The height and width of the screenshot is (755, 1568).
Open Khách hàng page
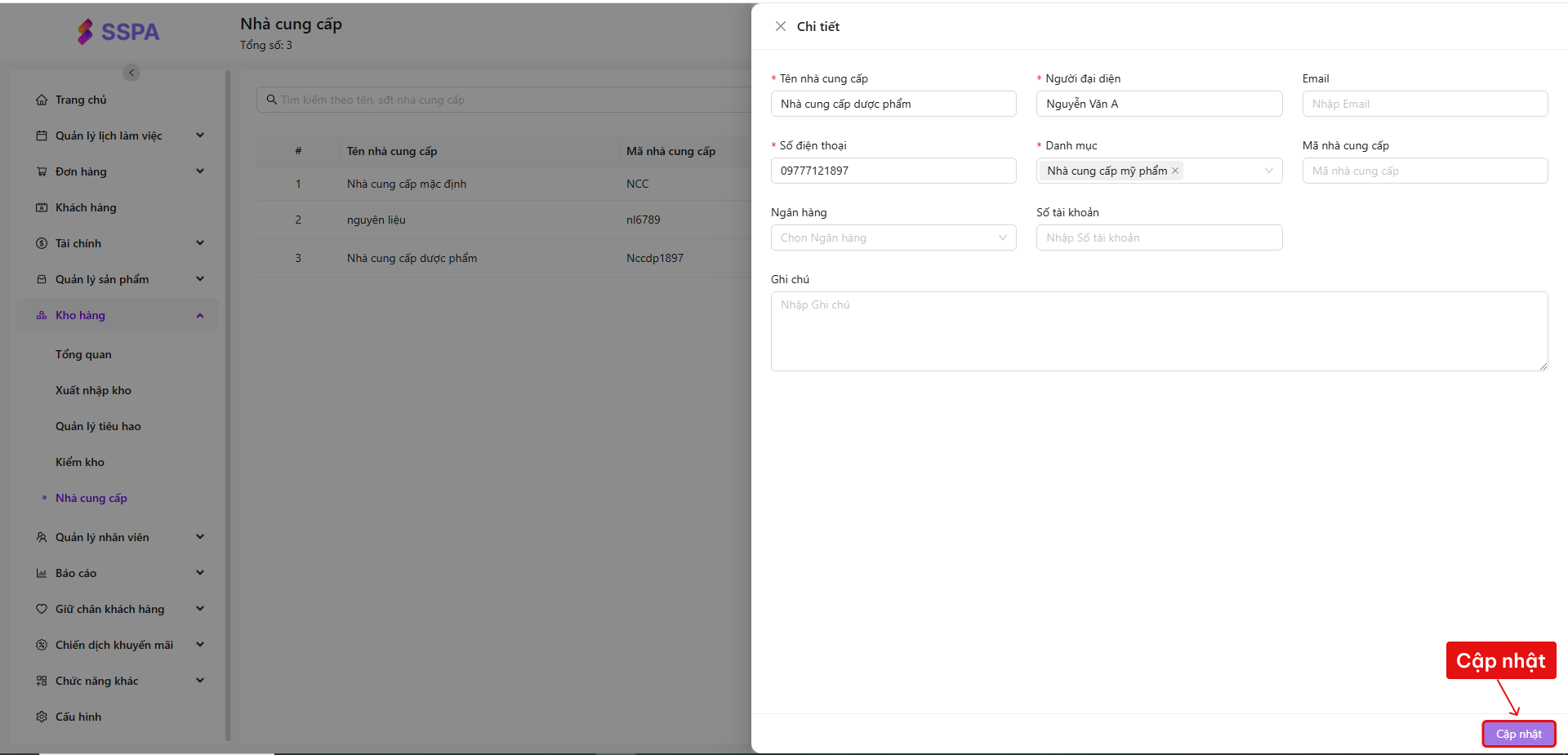click(x=86, y=207)
